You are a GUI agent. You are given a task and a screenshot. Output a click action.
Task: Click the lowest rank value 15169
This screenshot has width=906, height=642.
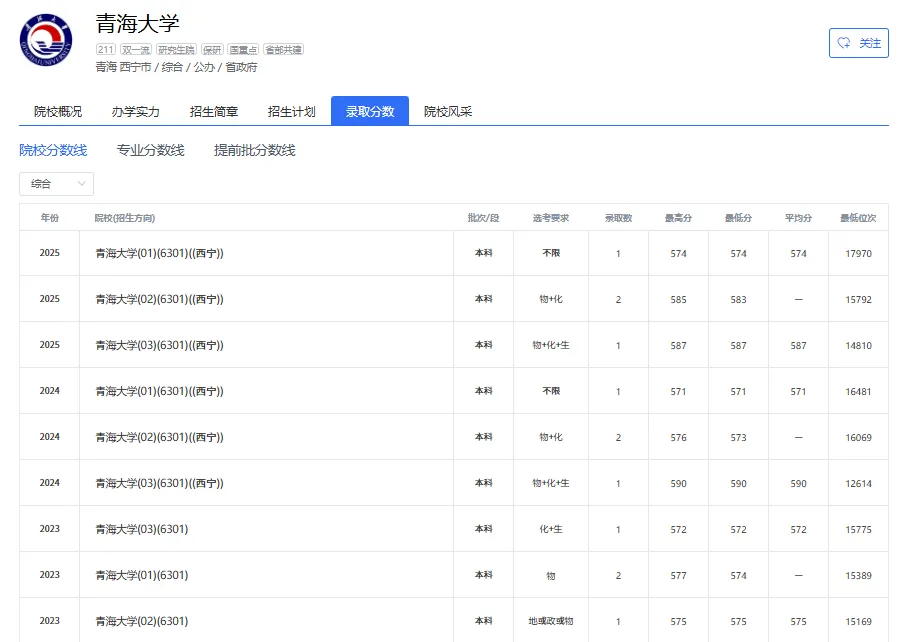coord(859,622)
